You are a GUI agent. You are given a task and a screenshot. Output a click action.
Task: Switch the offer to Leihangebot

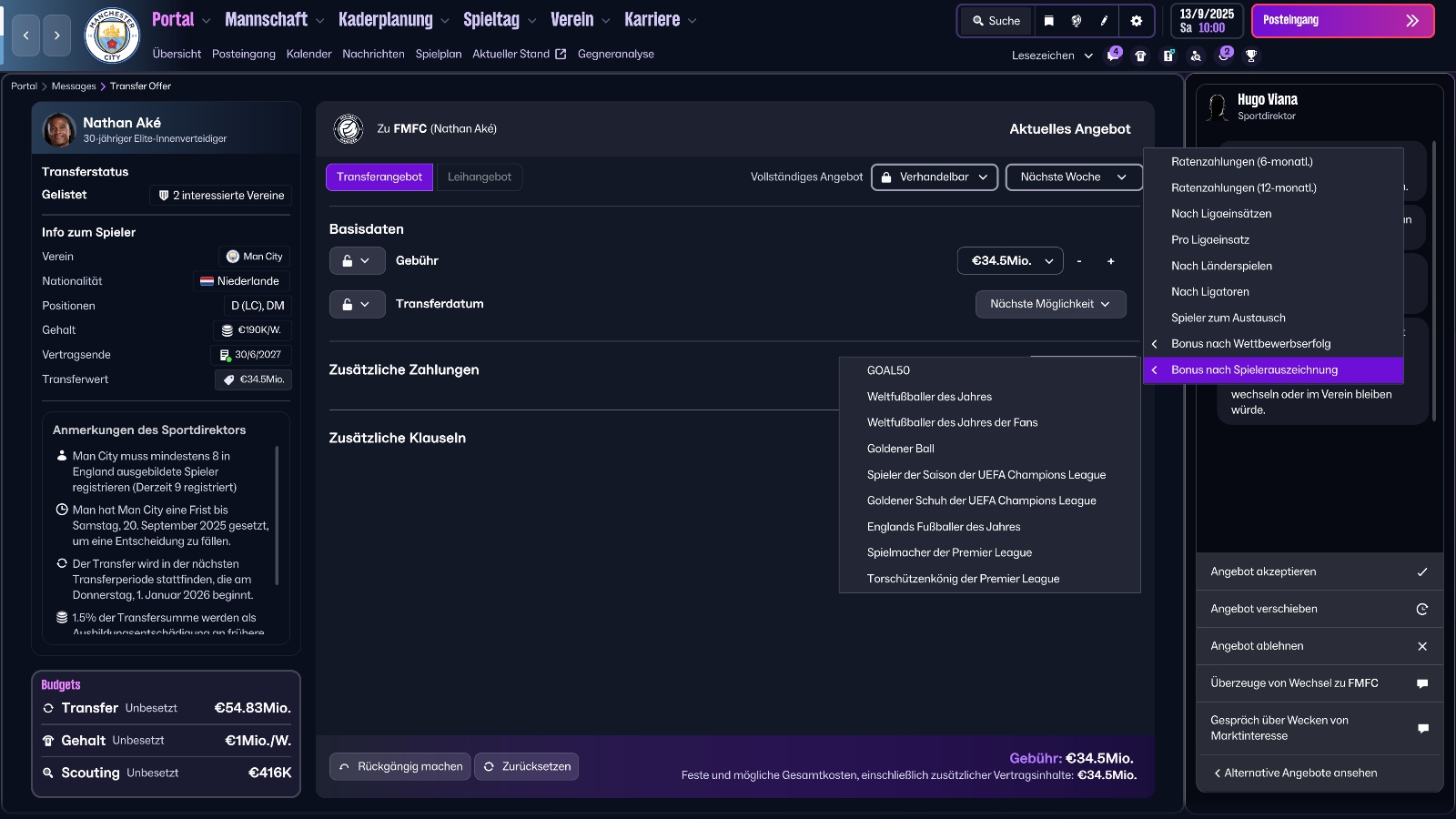(480, 177)
